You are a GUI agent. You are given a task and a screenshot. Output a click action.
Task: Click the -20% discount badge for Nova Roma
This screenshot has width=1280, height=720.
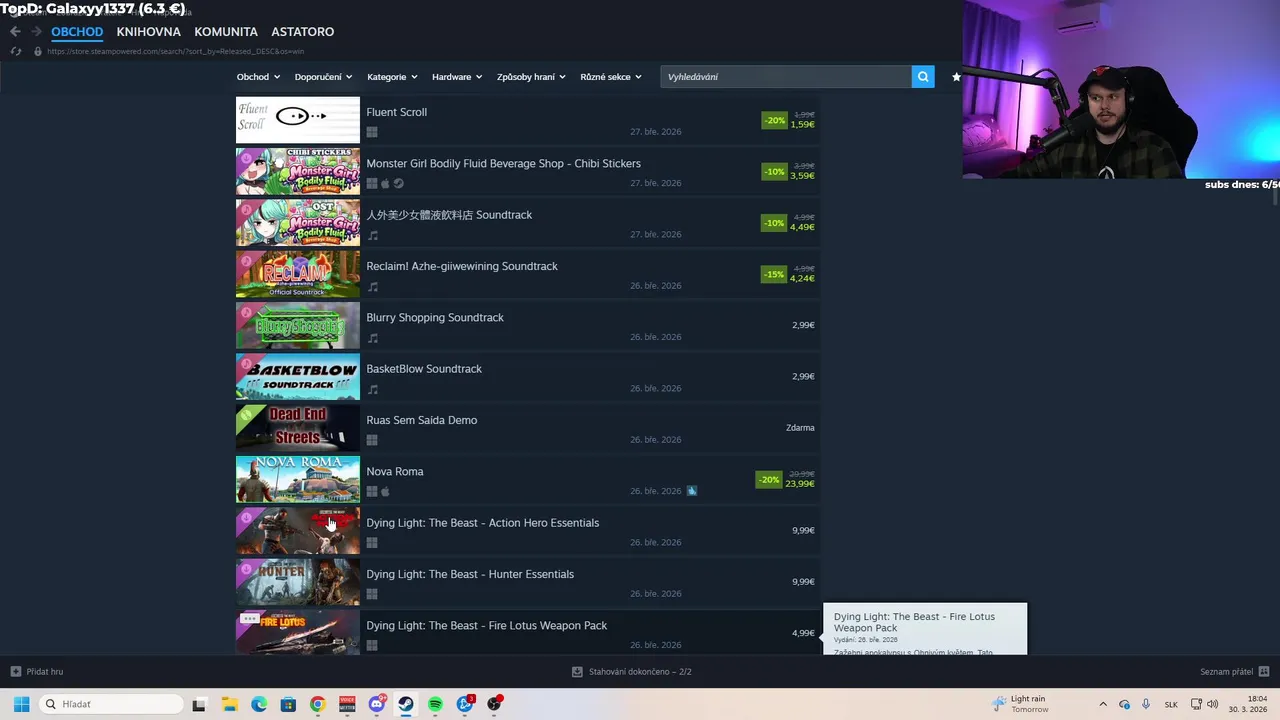pyautogui.click(x=769, y=480)
